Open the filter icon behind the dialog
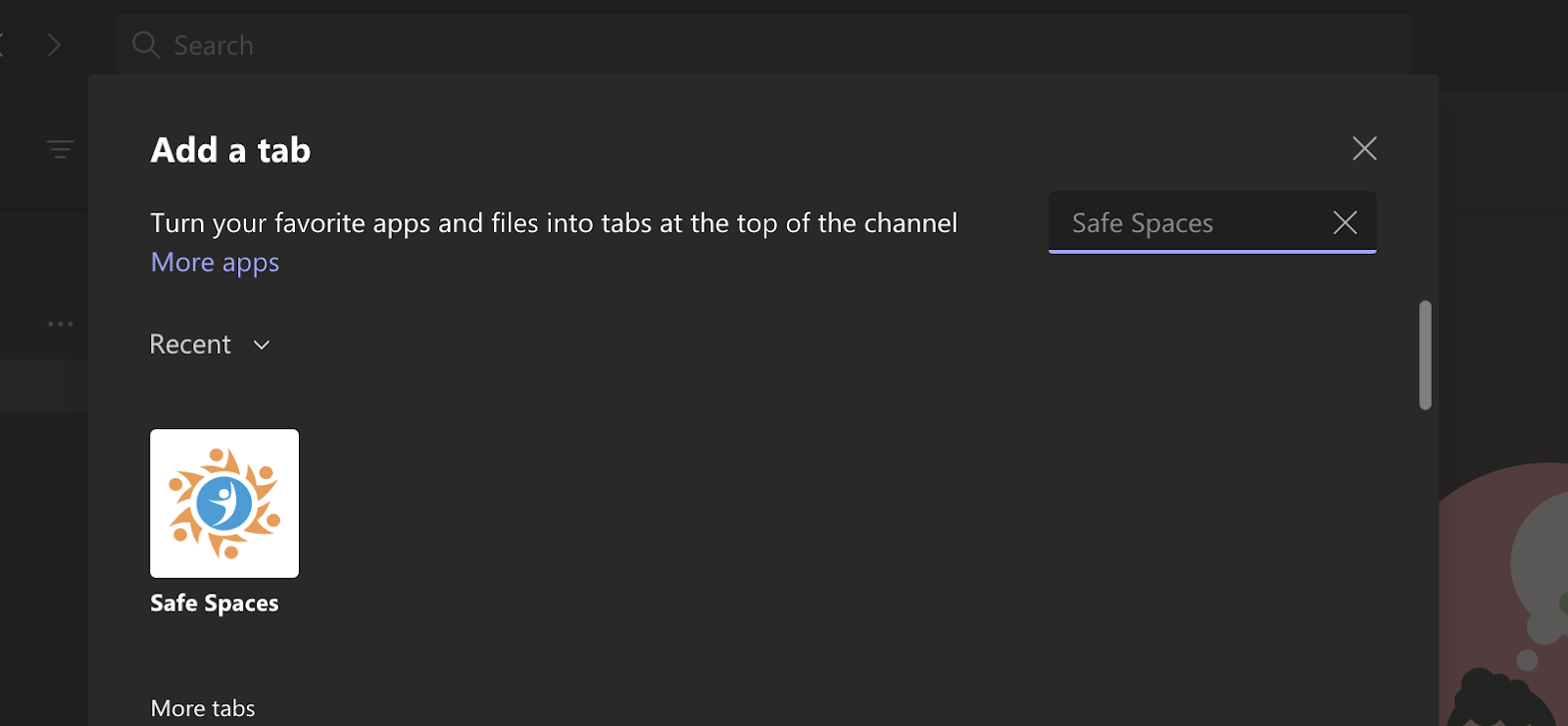 coord(60,149)
